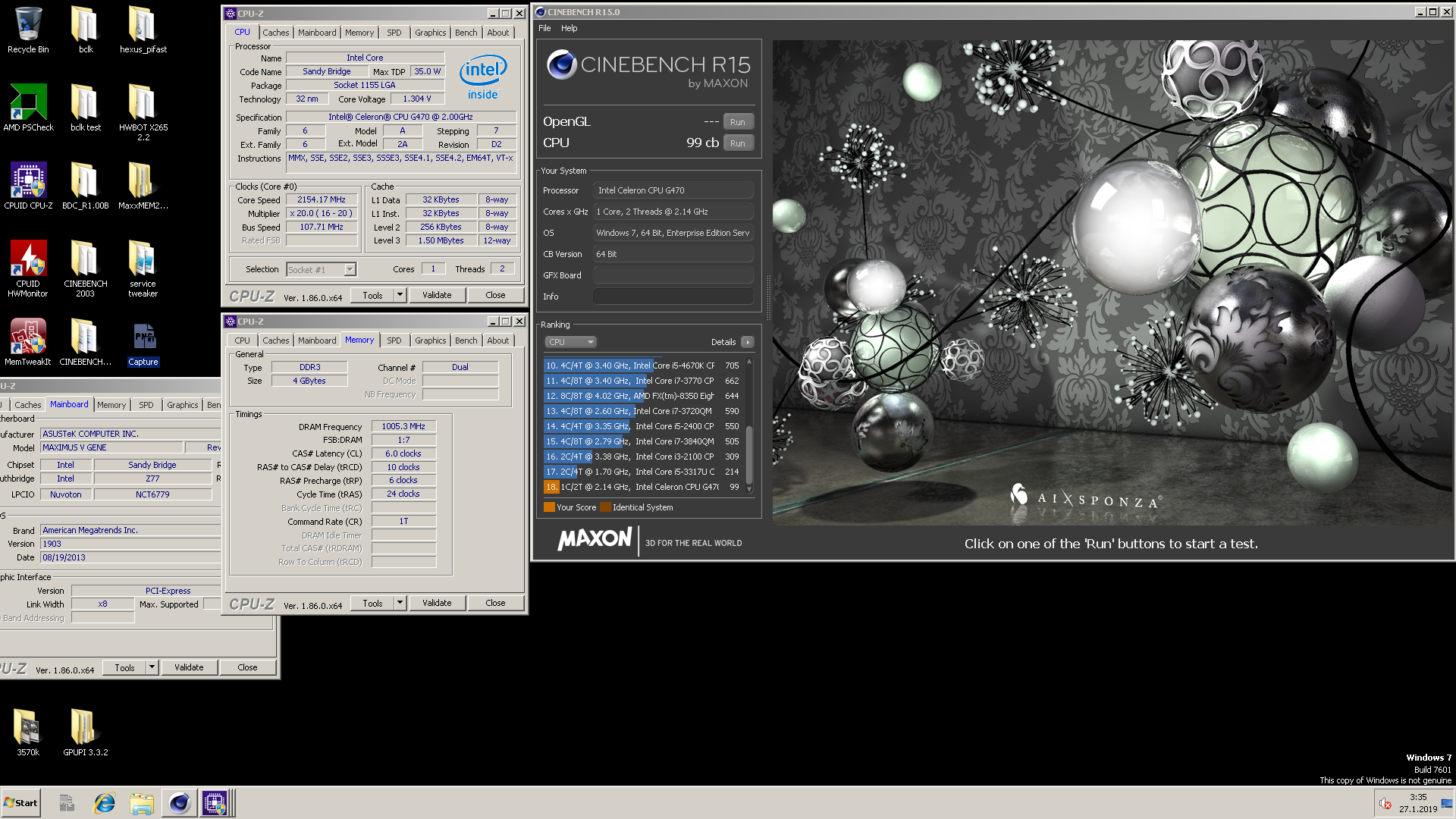Expand Tools dropdown arrow in Mainboard CPU-Z window

click(x=152, y=667)
